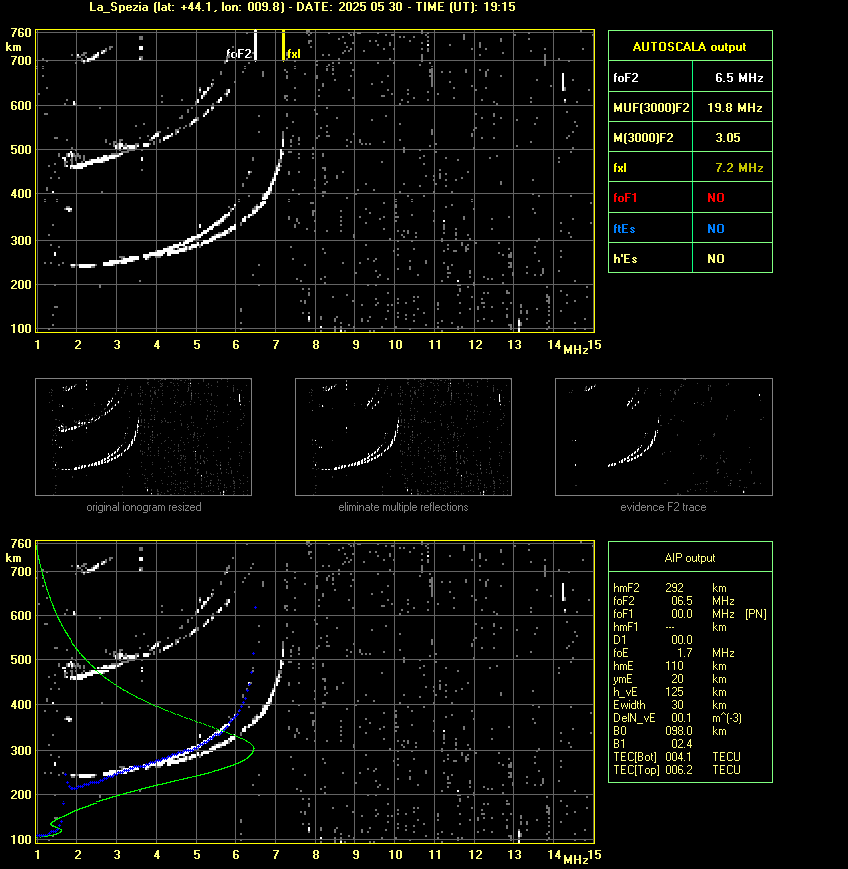Select the hmE 110 km row

(x=670, y=666)
